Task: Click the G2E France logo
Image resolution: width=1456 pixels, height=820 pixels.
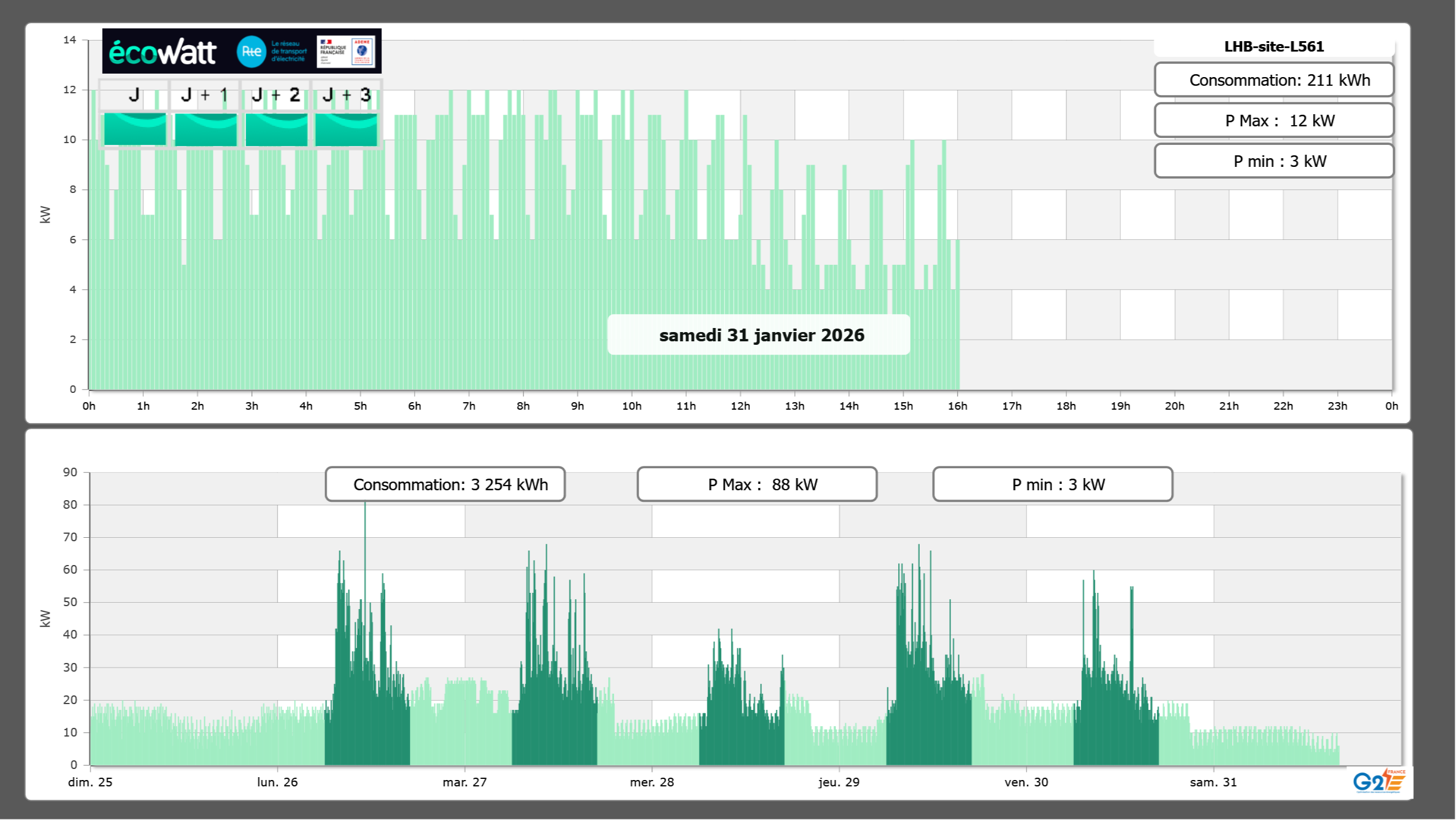Action: [x=1378, y=781]
